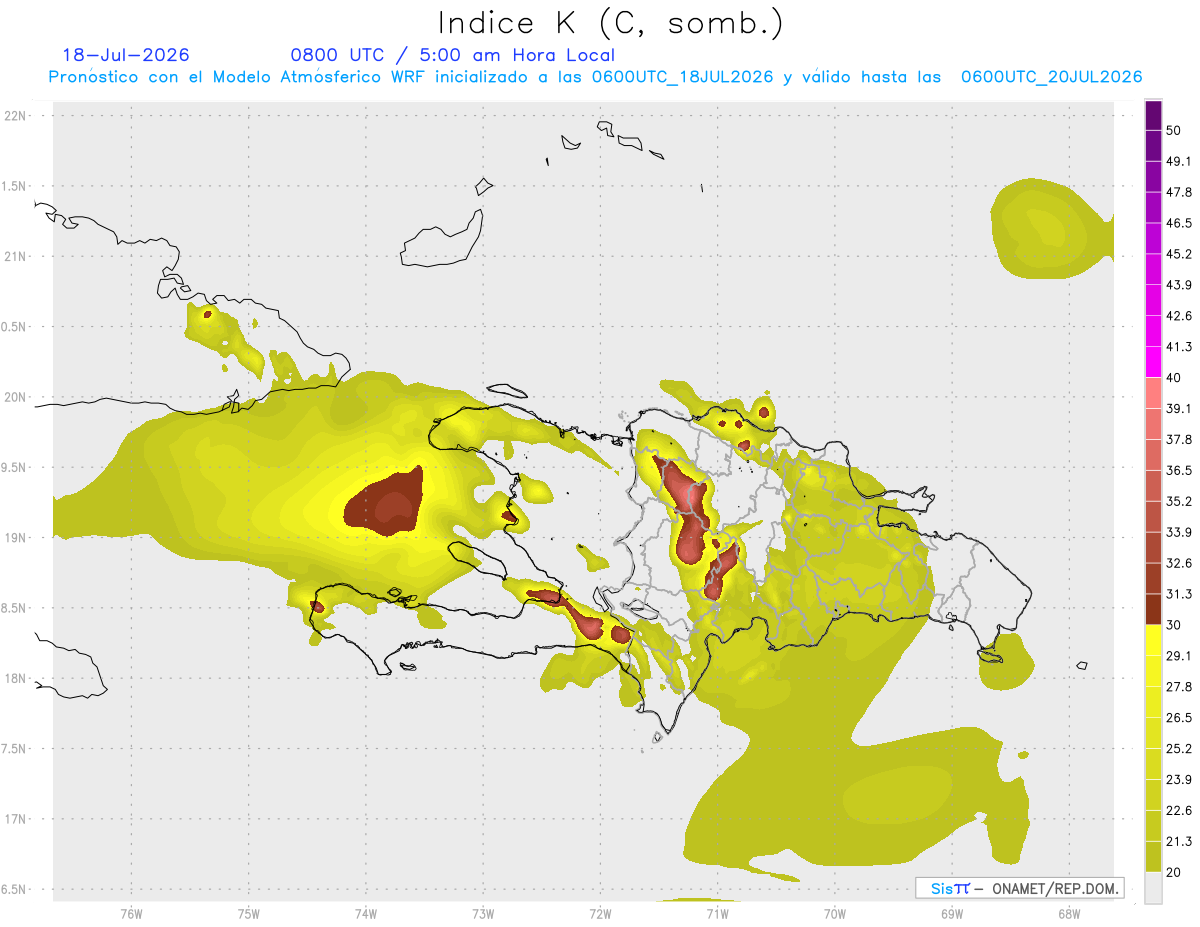The image size is (1200, 927).
Task: Click the '36.5' value on the color scale
Action: pos(1179,470)
